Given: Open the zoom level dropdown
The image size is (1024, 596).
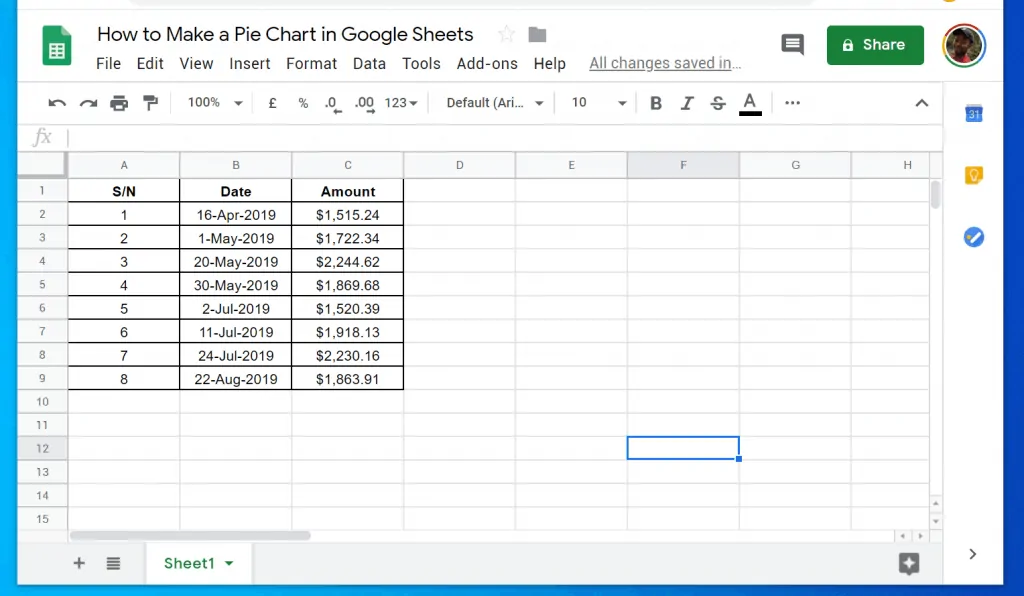Looking at the screenshot, I should [x=213, y=102].
